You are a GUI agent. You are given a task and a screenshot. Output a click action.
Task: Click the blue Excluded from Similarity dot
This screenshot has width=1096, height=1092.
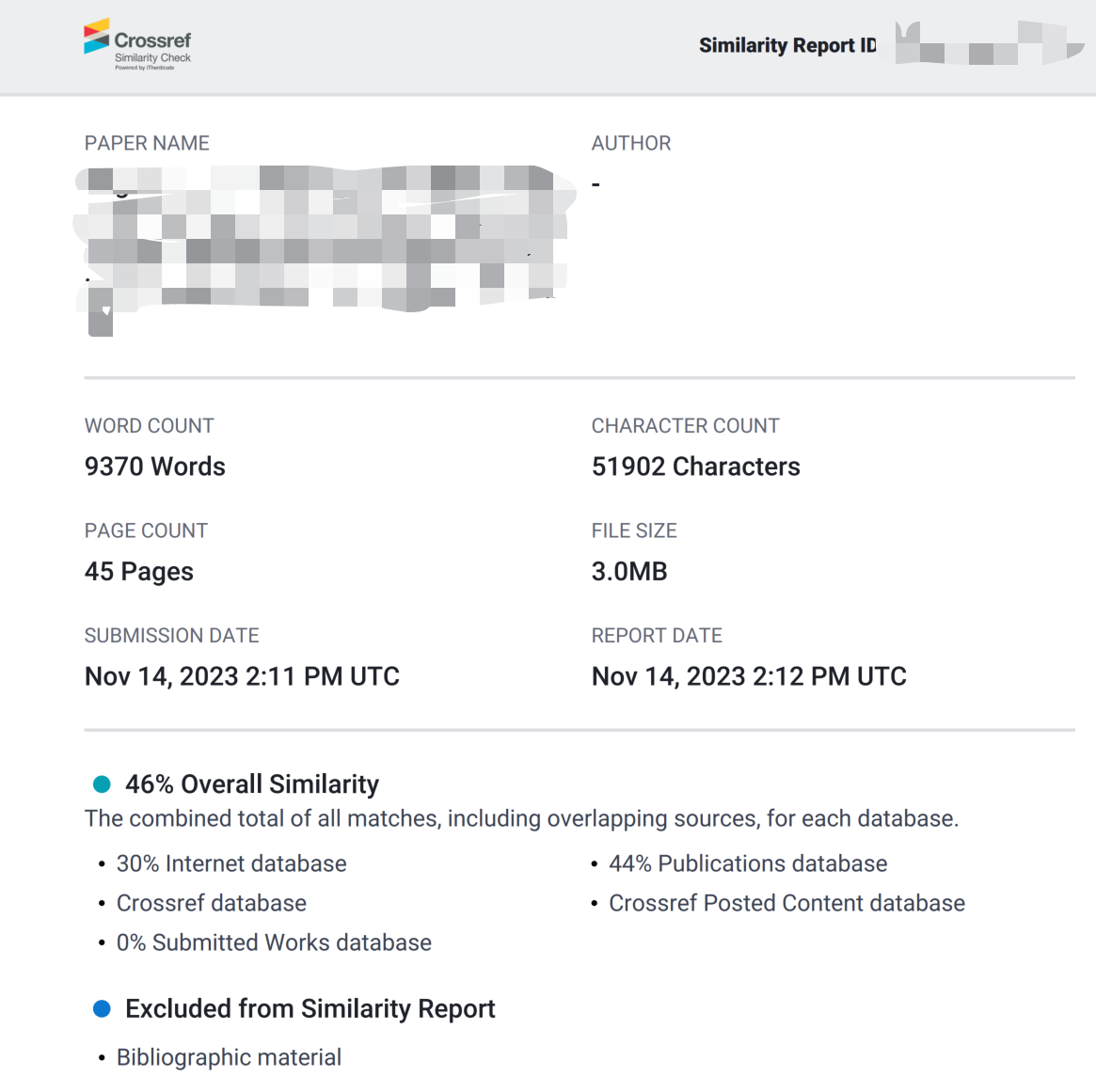[x=102, y=1009]
